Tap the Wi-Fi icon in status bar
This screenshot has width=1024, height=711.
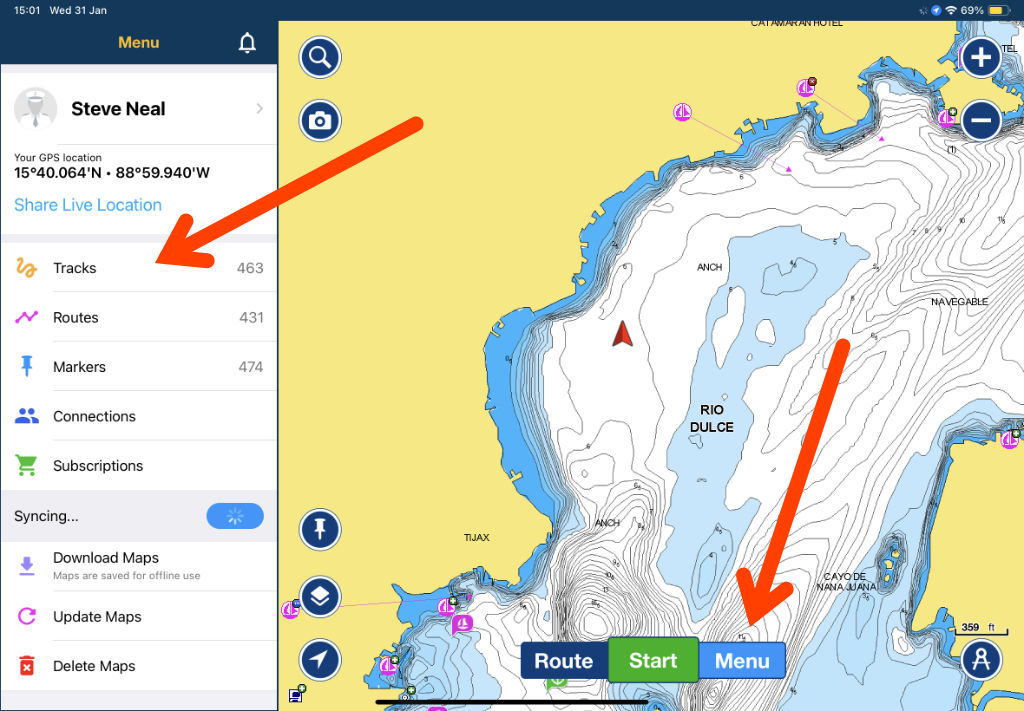[951, 10]
